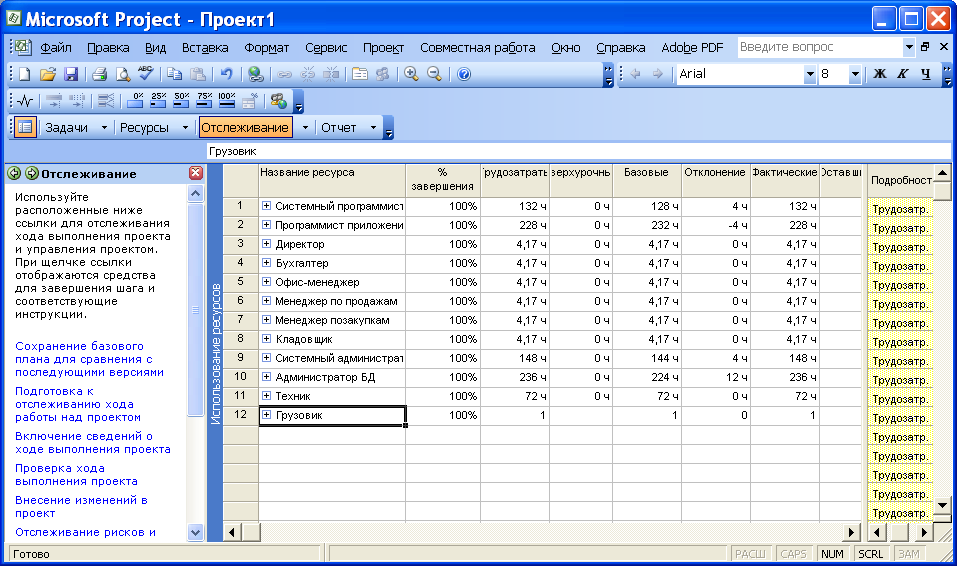Toggle Bold formatting (Ж)
The width and height of the screenshot is (957, 566).
879,74
